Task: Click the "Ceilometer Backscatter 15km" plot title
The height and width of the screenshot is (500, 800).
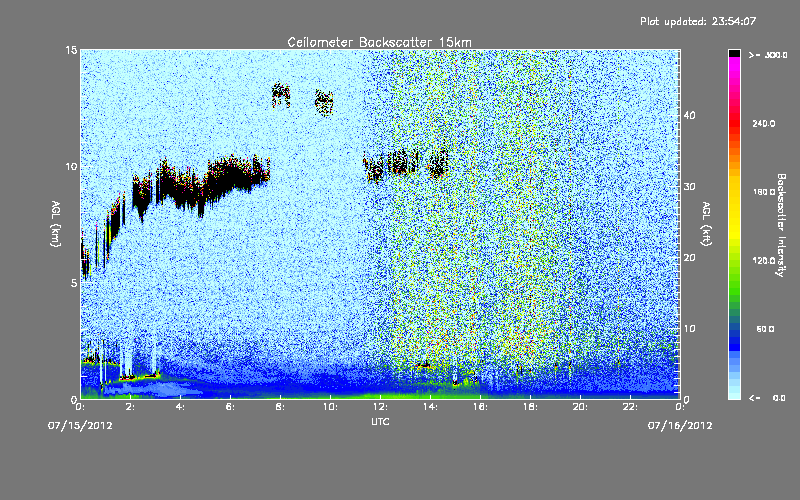Action: pyautogui.click(x=379, y=42)
